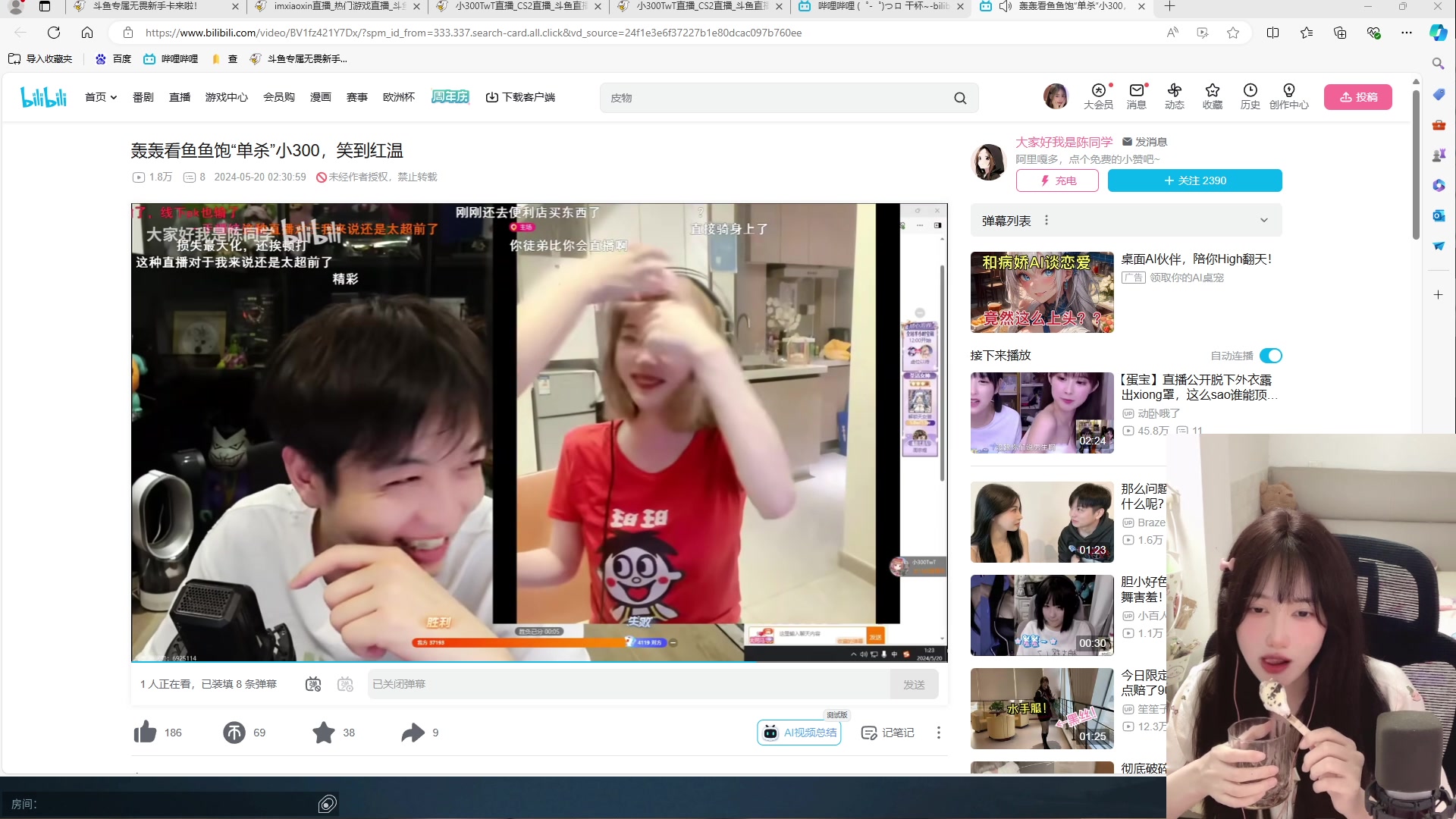Click the search magnifier icon
1456x819 pixels.
click(x=960, y=98)
